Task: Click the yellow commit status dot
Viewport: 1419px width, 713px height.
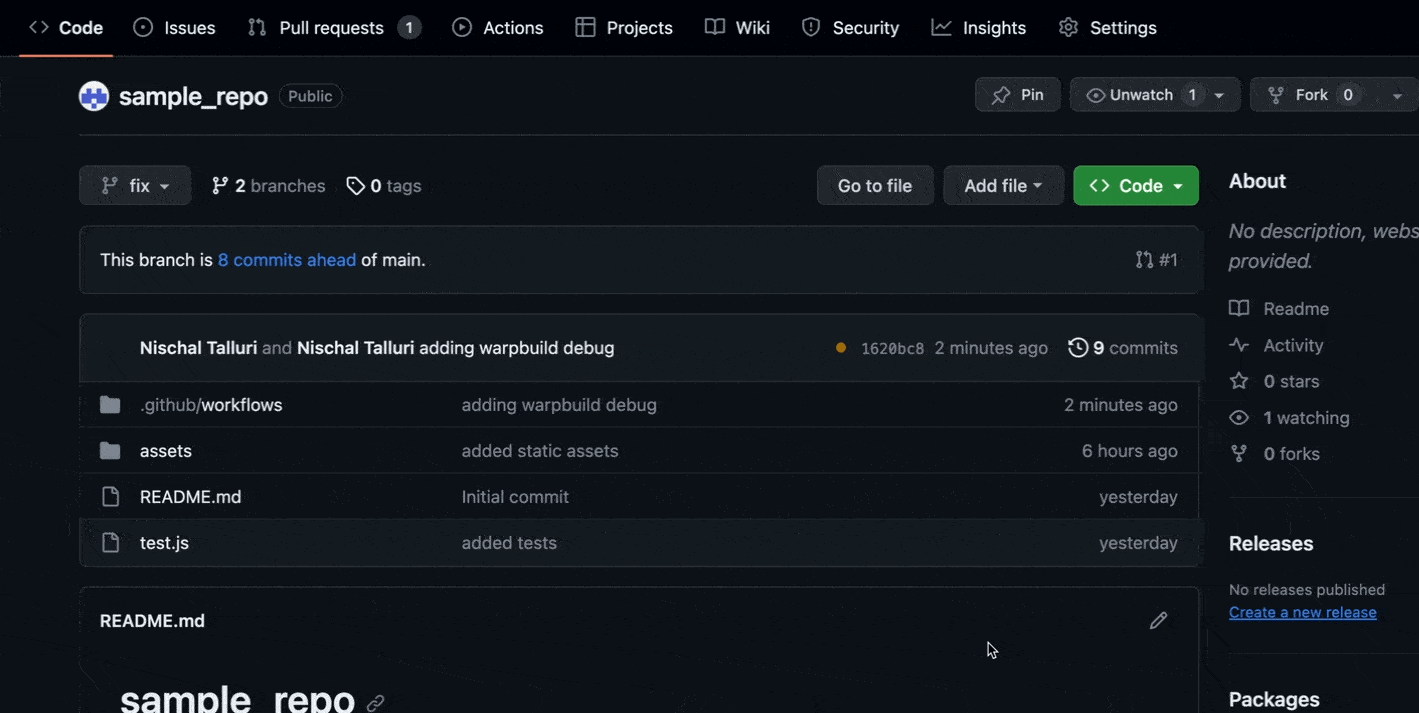Action: [x=840, y=347]
